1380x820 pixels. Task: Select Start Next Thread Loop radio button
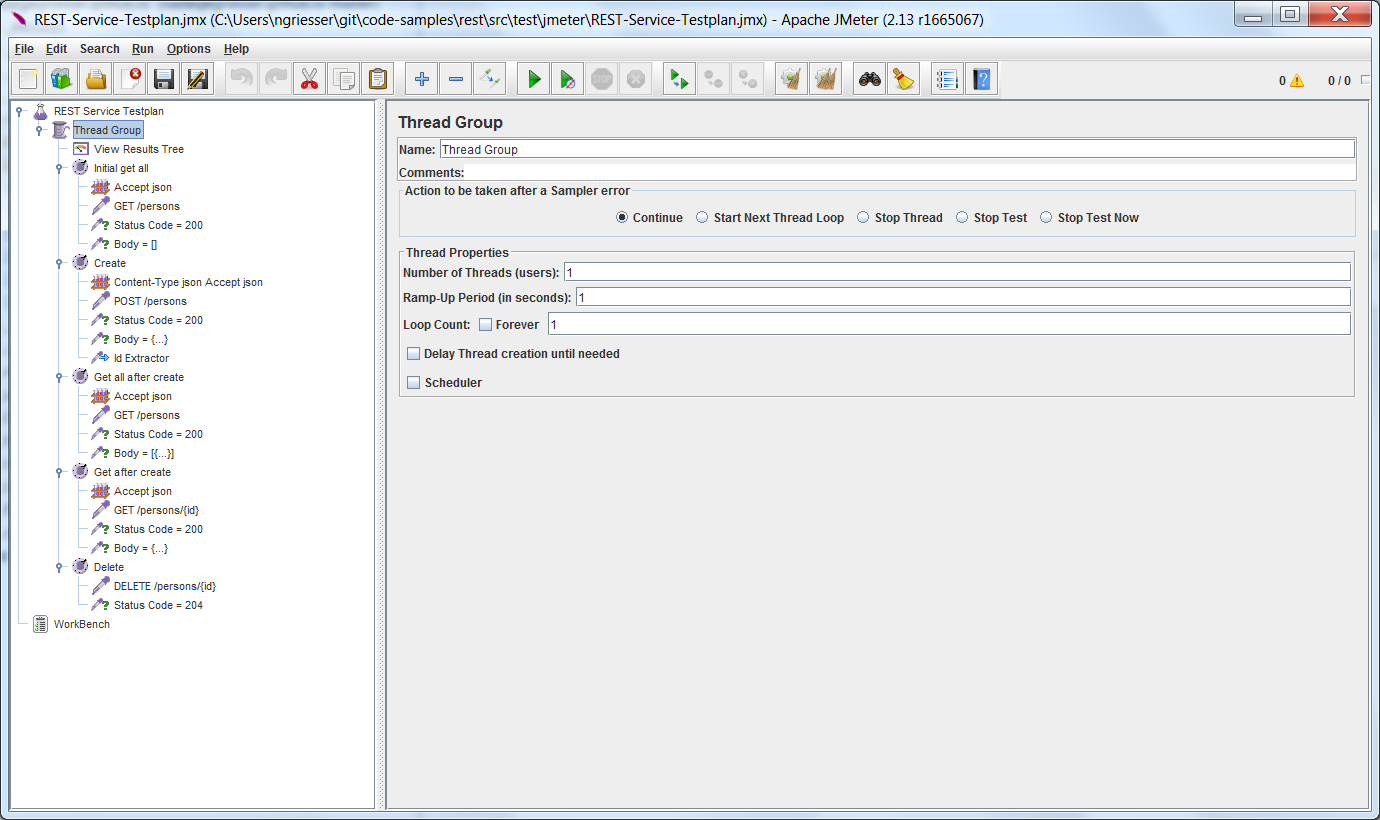point(702,217)
